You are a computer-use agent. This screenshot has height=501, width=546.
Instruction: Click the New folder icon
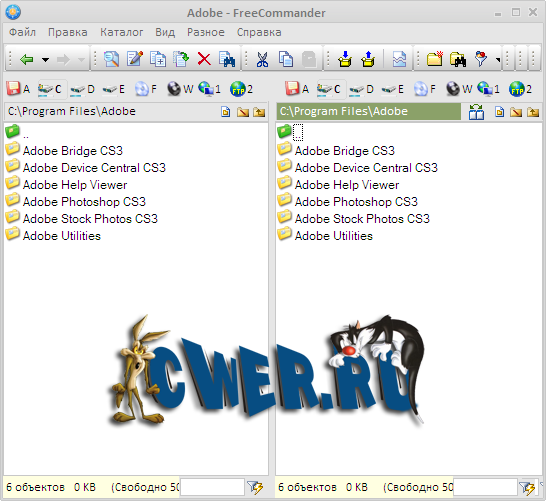tap(435, 59)
